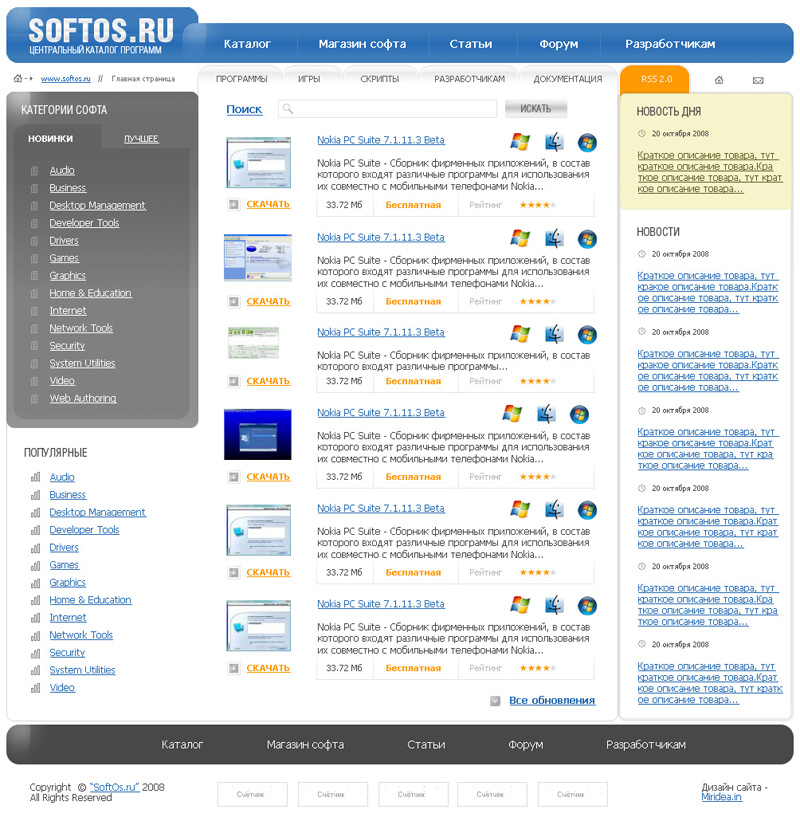Click Vista orb icon of the sixth listing
Image resolution: width=800 pixels, height=829 pixels.
(x=587, y=605)
